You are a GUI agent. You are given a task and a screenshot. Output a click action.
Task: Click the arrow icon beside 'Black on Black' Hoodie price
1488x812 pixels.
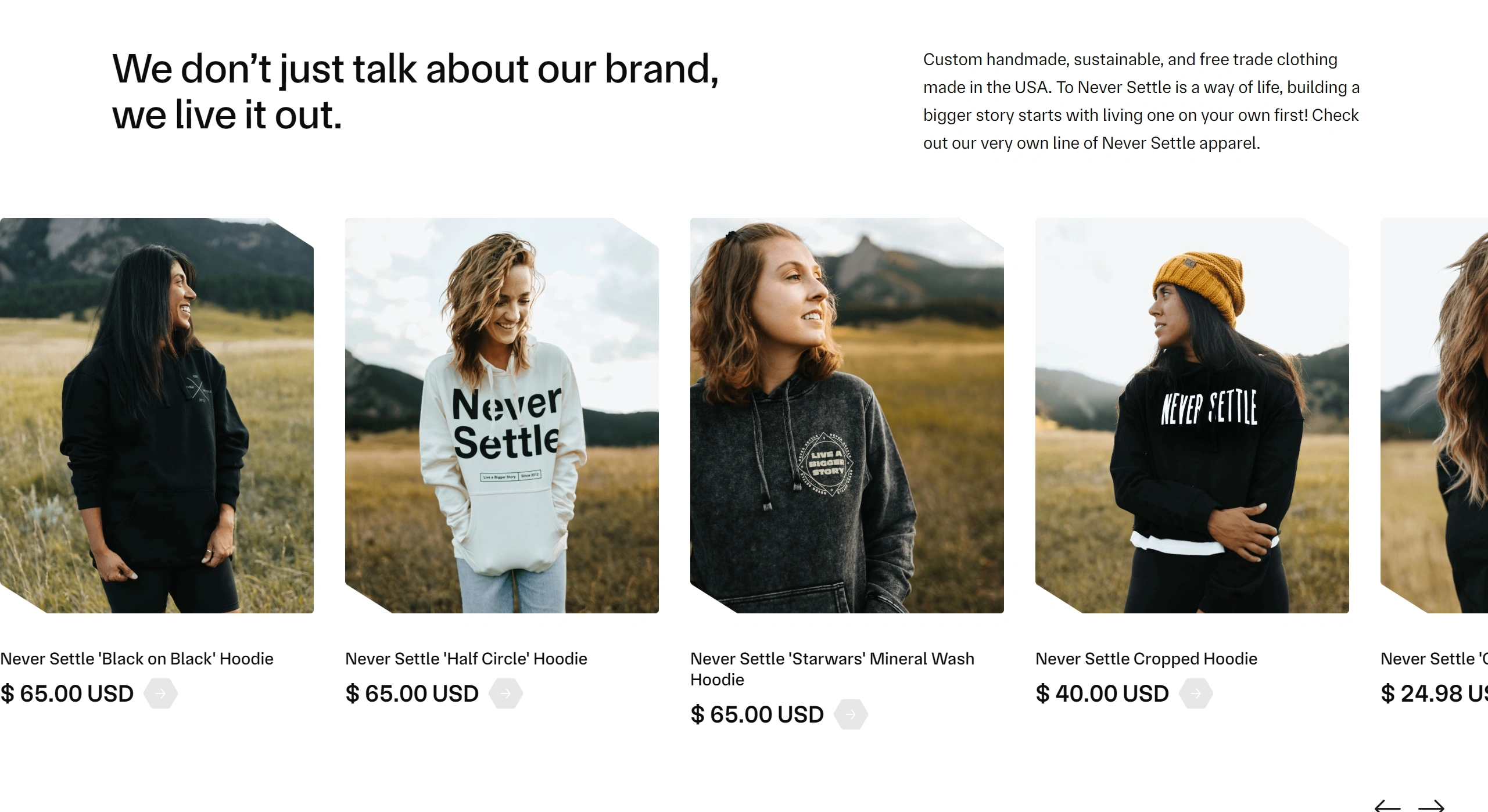coord(161,693)
